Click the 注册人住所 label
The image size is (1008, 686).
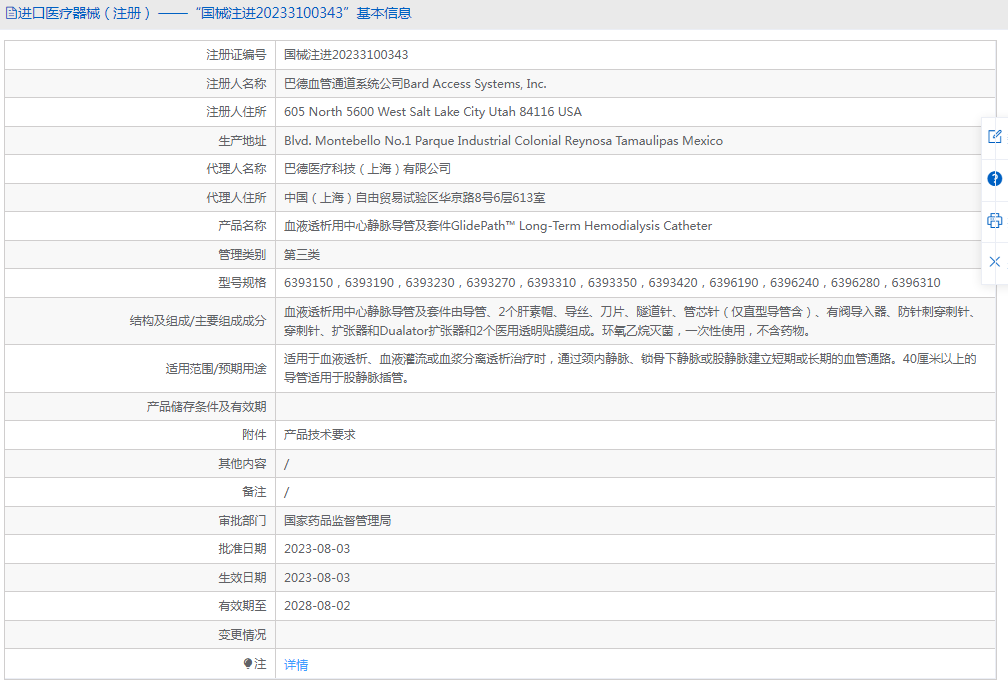[236, 112]
